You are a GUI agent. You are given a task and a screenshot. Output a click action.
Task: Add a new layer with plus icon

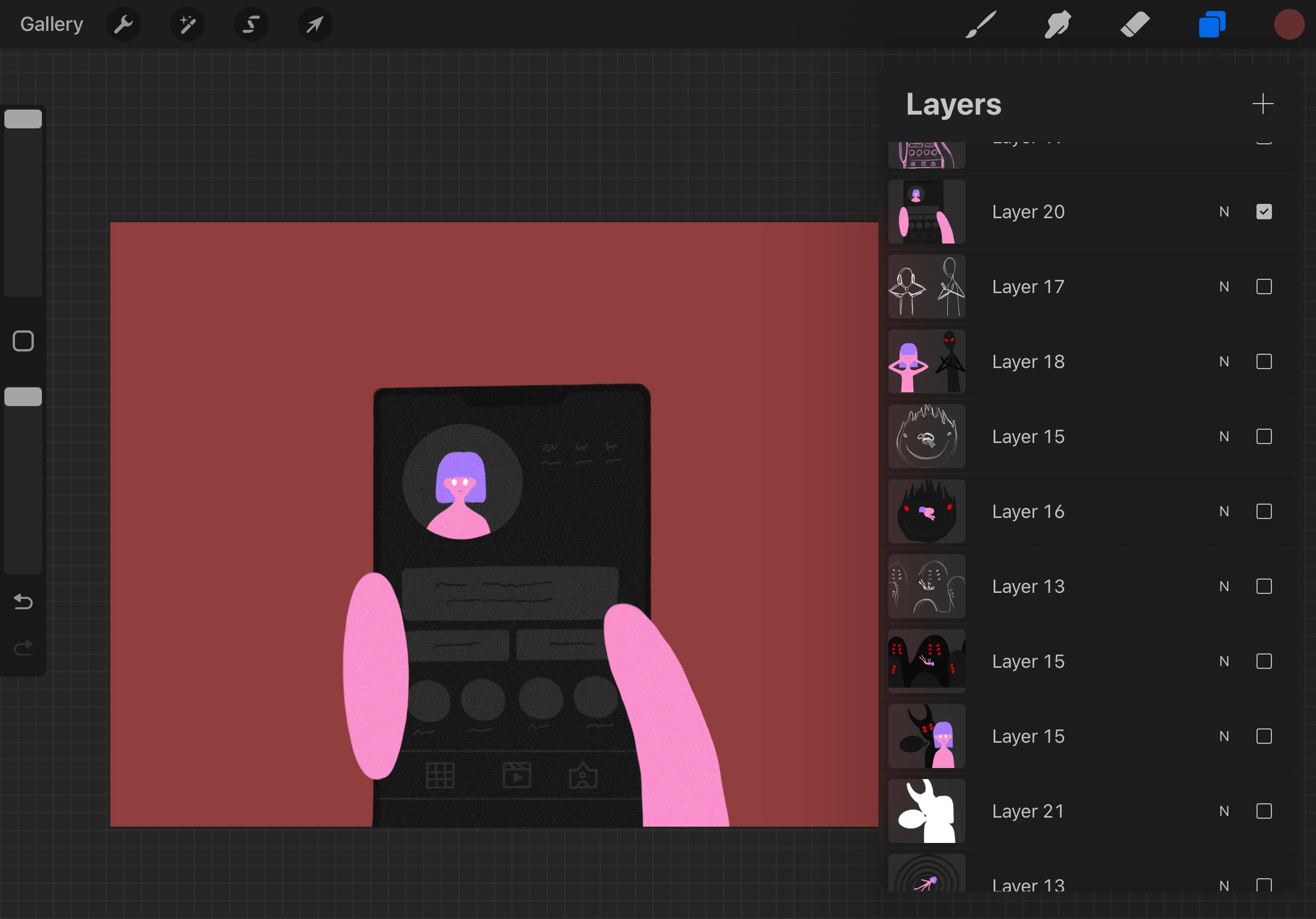pyautogui.click(x=1263, y=104)
